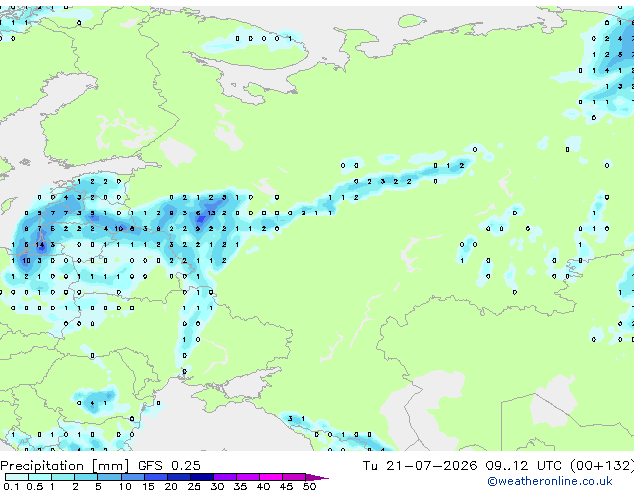The width and height of the screenshot is (634, 490).
Task: Click legend label '25'
Action: pyautogui.click(x=194, y=486)
